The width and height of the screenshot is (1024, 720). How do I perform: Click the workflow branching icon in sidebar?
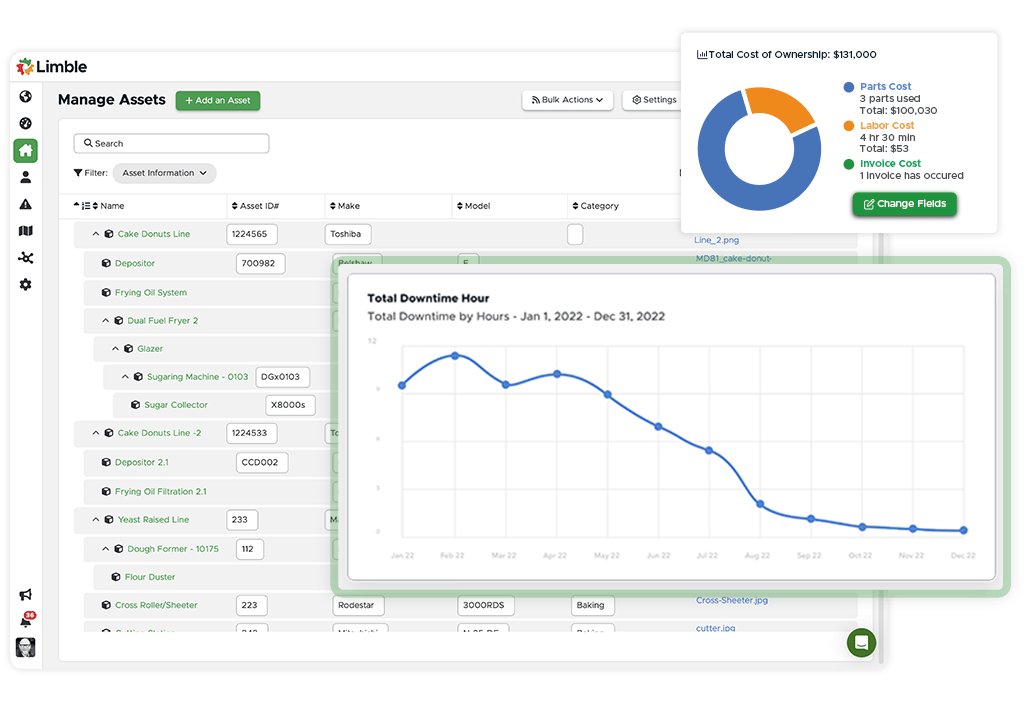[x=25, y=257]
